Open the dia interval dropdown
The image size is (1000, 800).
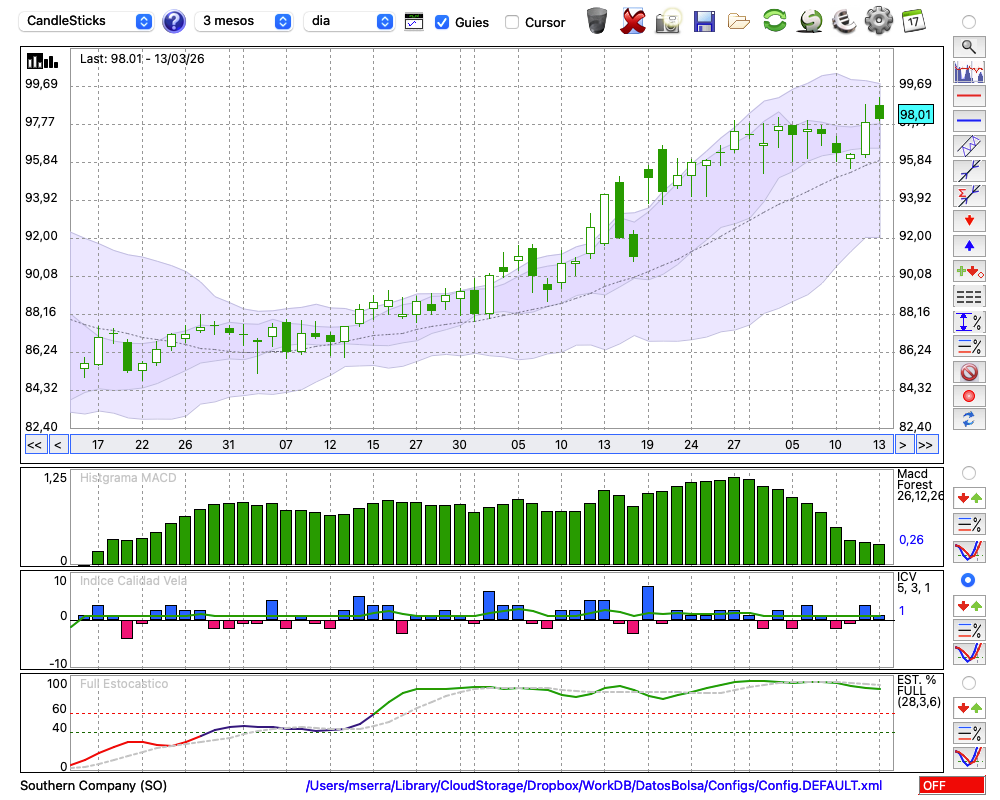[x=348, y=21]
